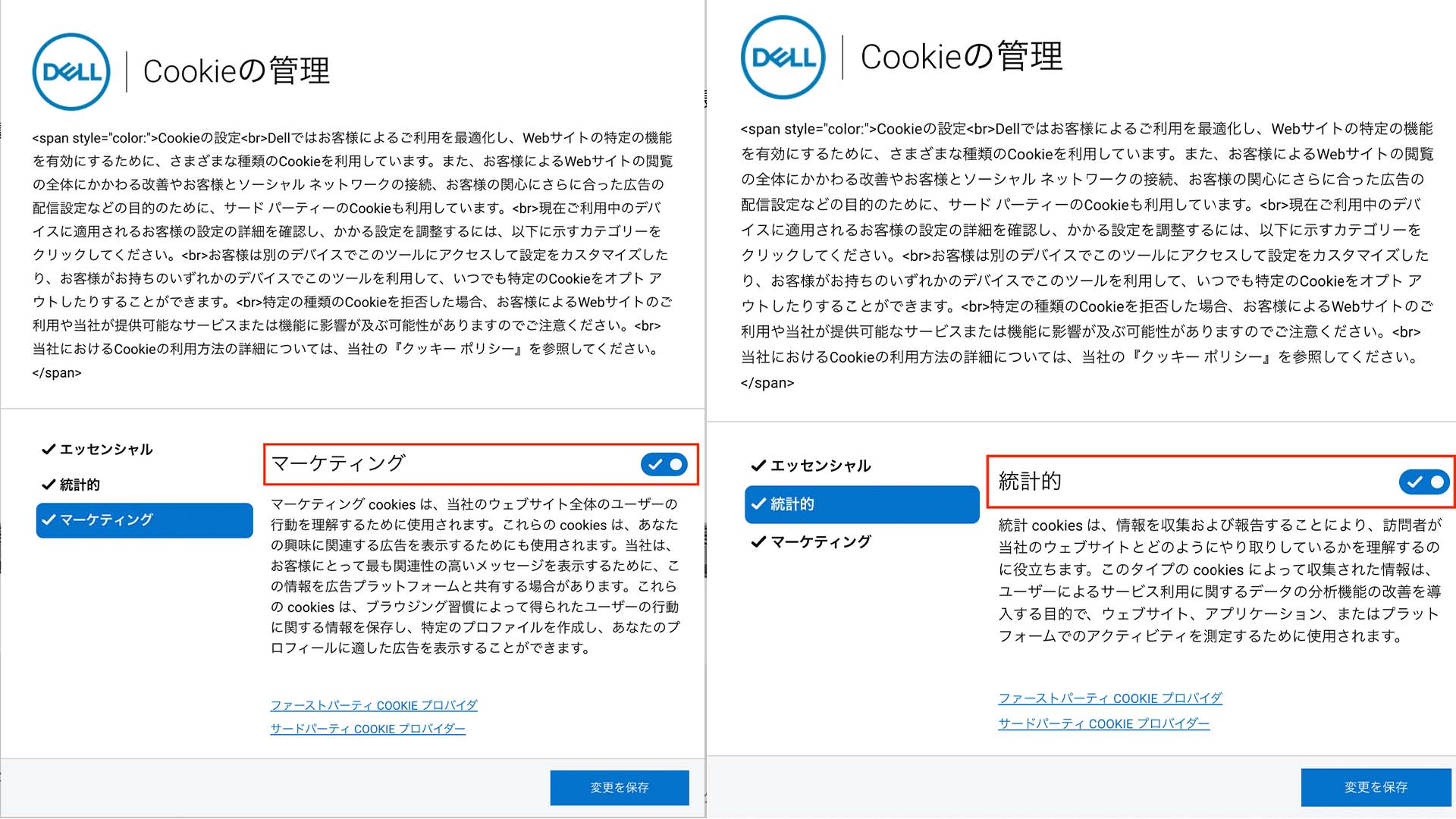Click 変更を保存 button in right panel

coord(1376,787)
